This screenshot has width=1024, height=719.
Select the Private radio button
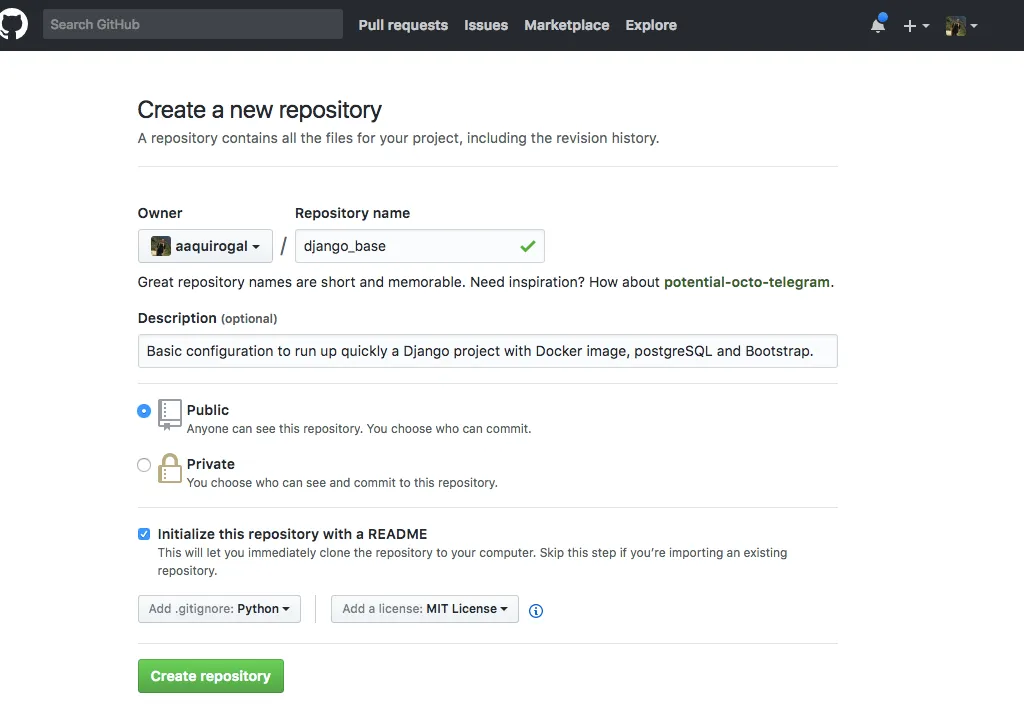click(x=144, y=465)
